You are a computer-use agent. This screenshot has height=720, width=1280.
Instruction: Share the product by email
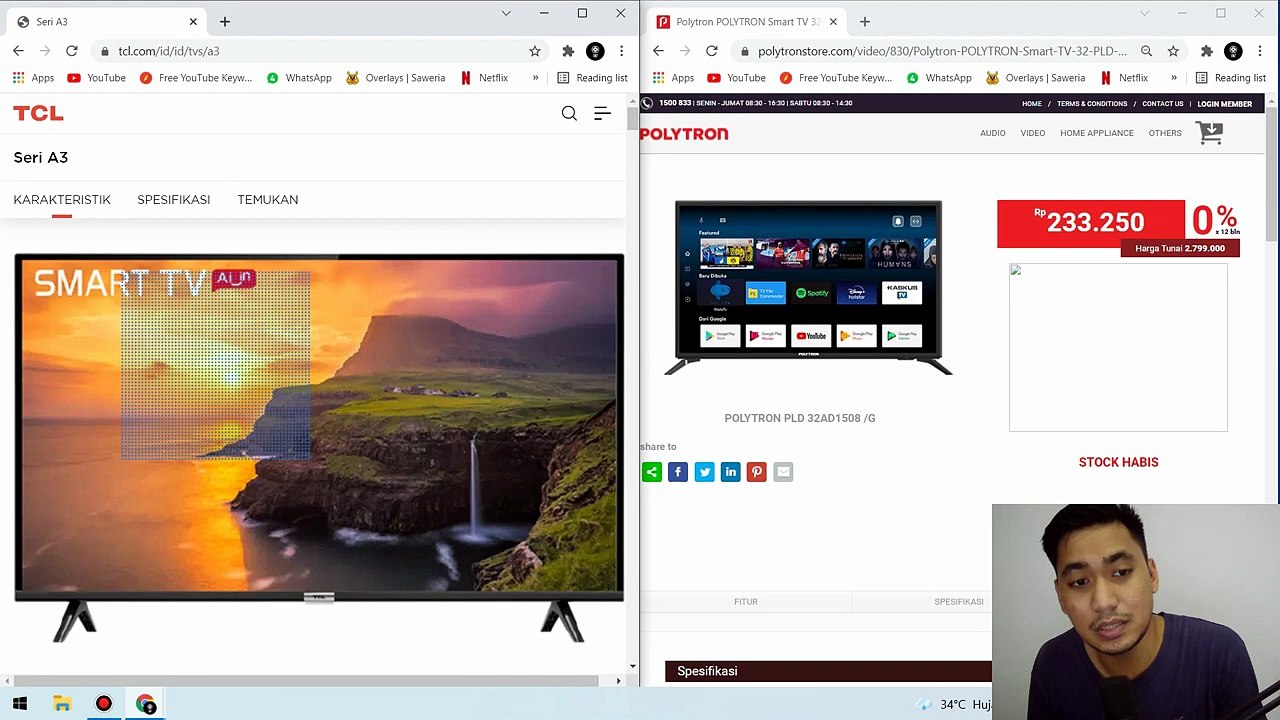(783, 472)
